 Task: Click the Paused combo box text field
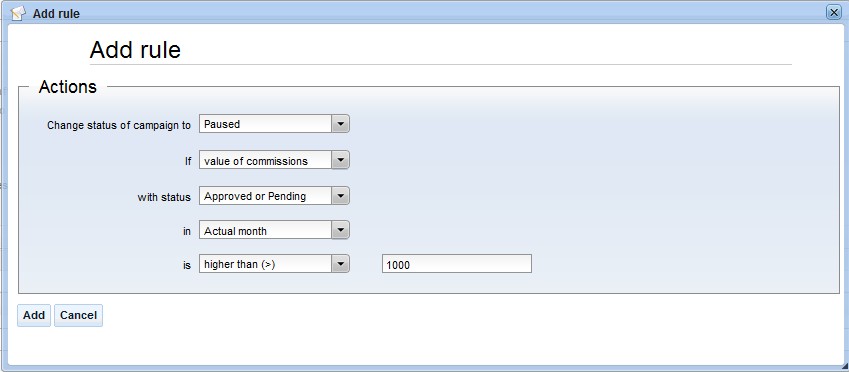pyautogui.click(x=265, y=124)
